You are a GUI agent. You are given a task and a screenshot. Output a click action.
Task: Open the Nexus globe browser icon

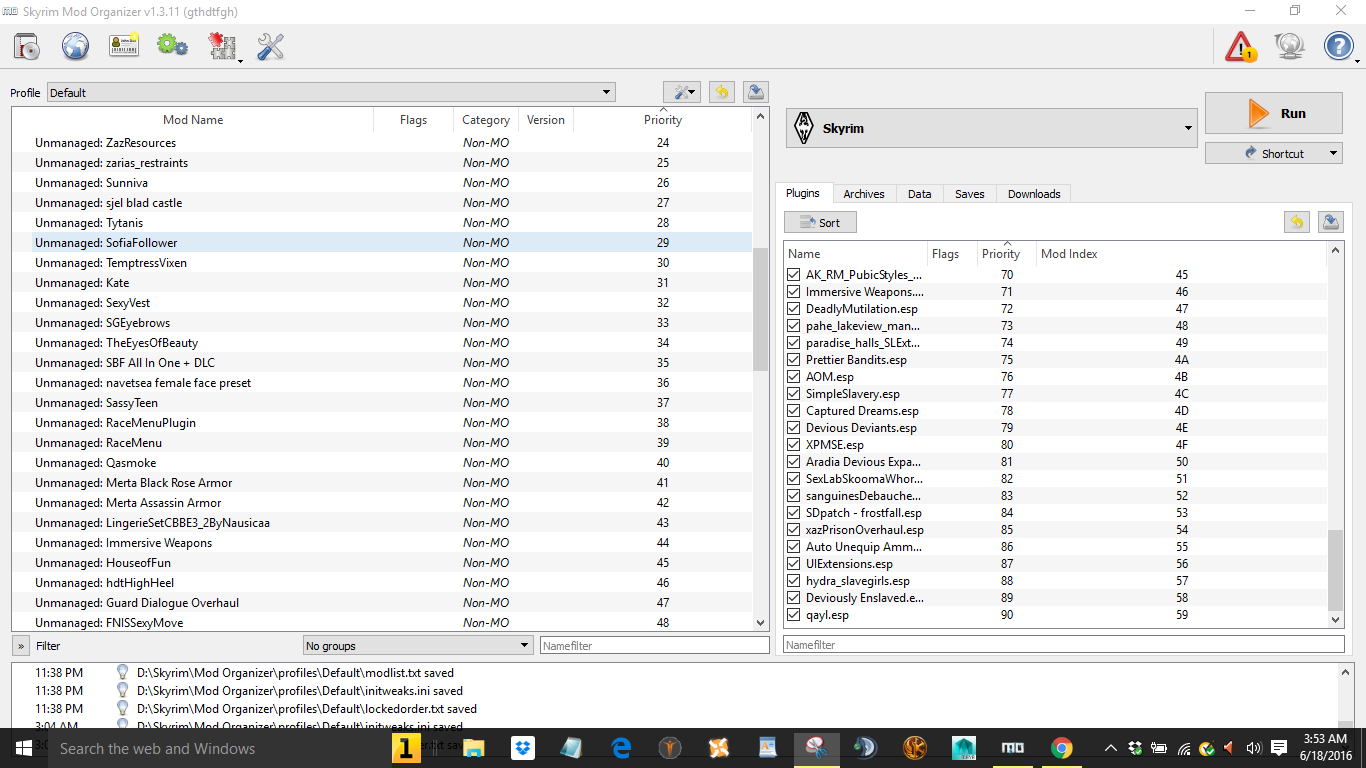click(x=75, y=46)
